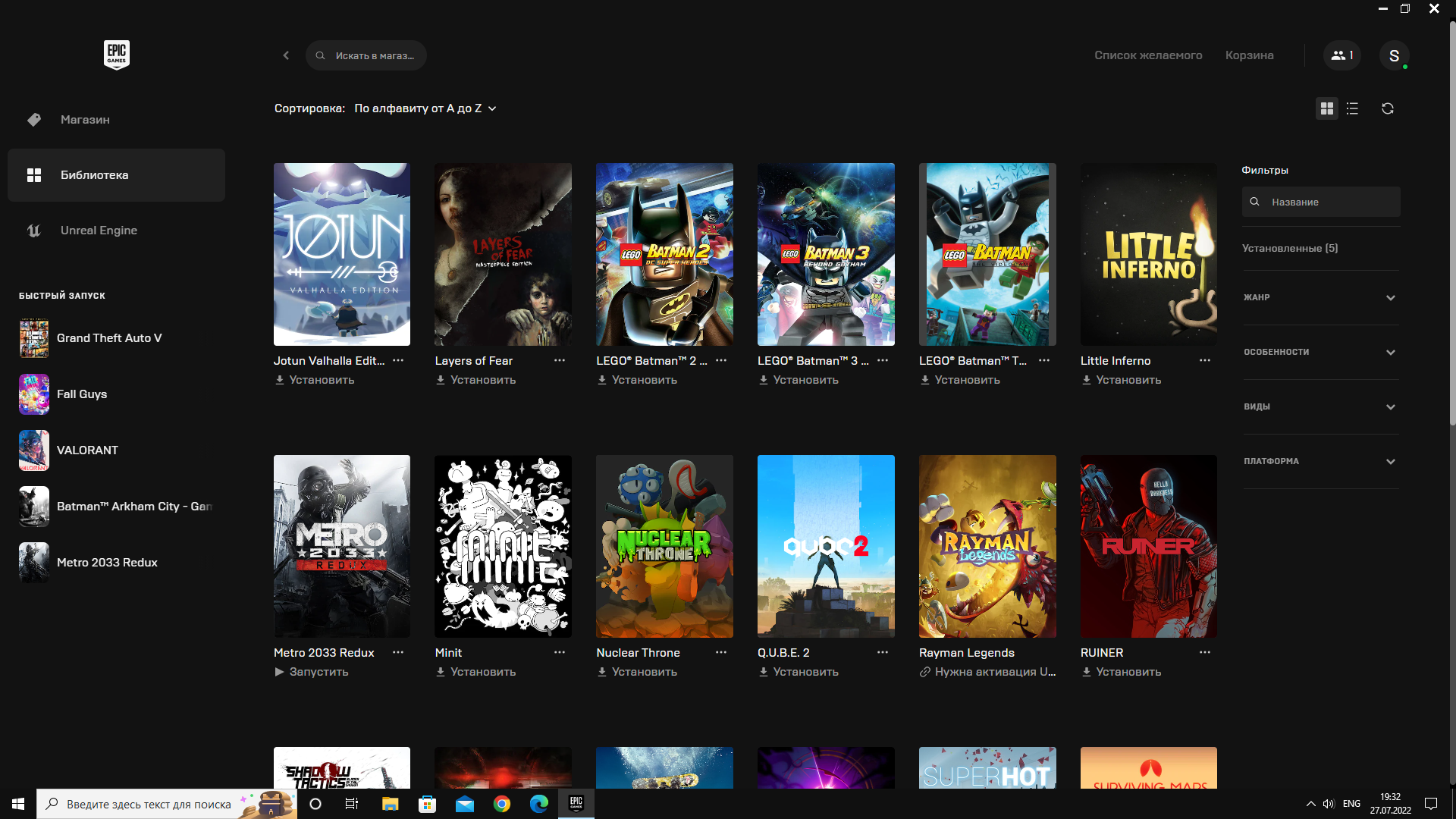The height and width of the screenshot is (819, 1456).
Task: Open the volume control in system tray
Action: pyautogui.click(x=1329, y=804)
